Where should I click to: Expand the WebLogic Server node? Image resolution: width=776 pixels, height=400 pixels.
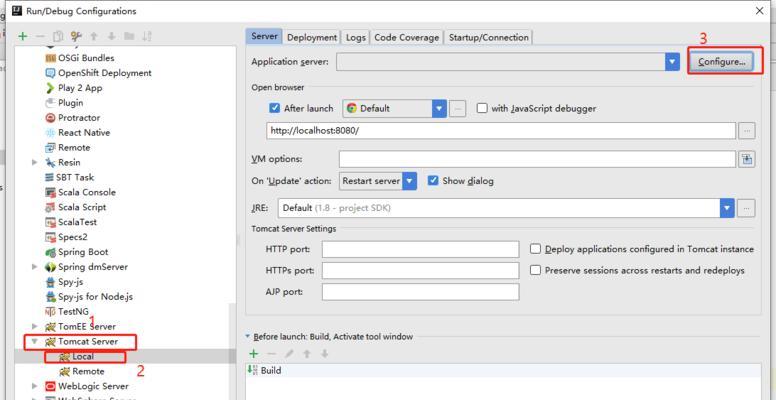click(x=35, y=386)
